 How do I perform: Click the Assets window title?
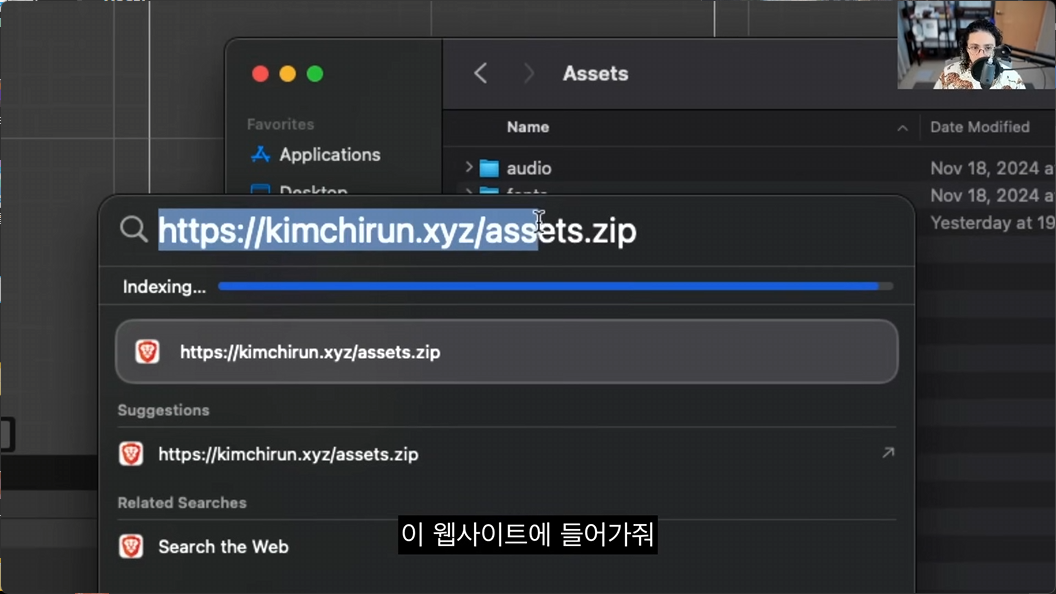(595, 73)
